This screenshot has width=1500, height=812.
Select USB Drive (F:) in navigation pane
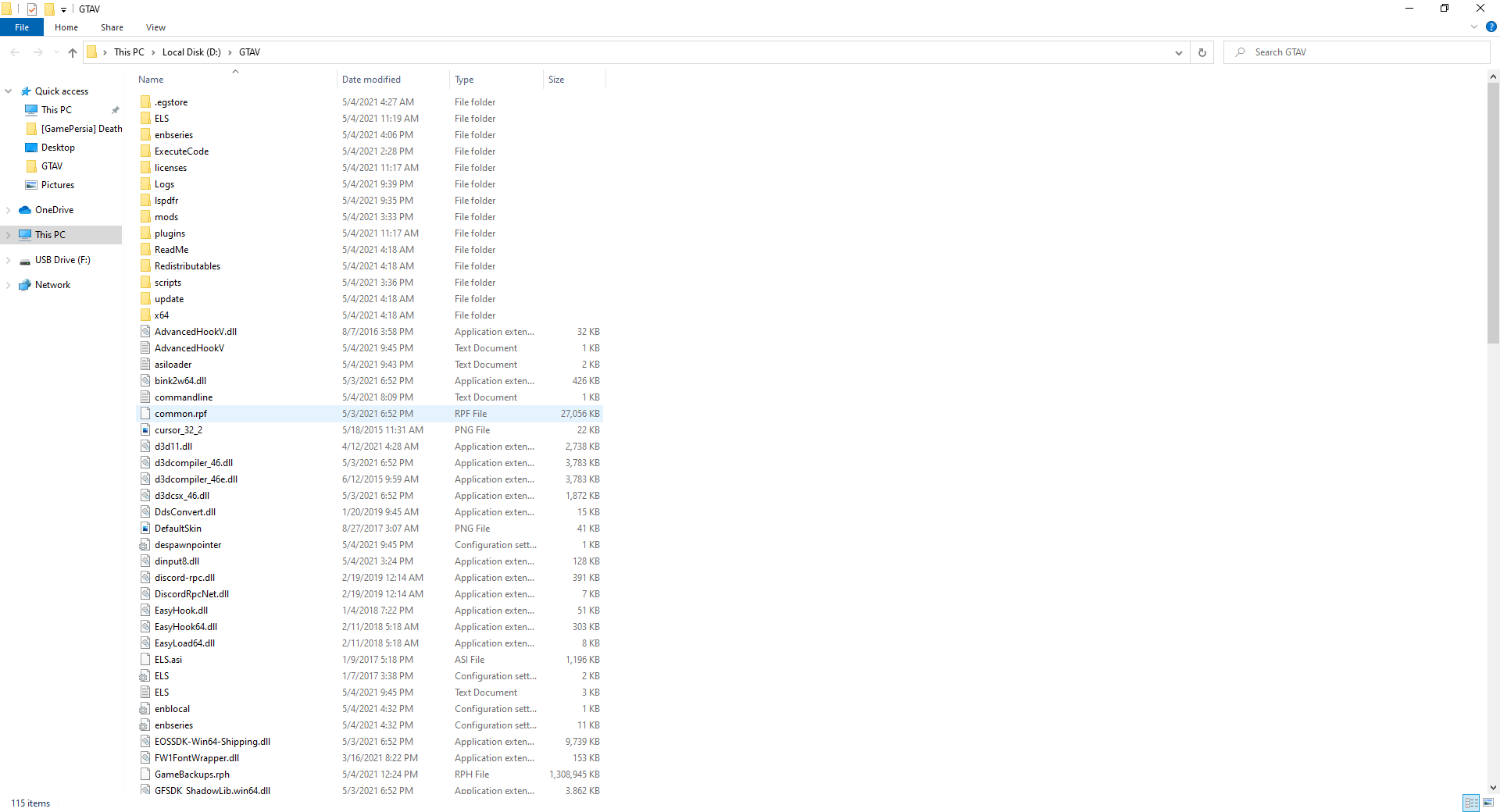(x=62, y=260)
